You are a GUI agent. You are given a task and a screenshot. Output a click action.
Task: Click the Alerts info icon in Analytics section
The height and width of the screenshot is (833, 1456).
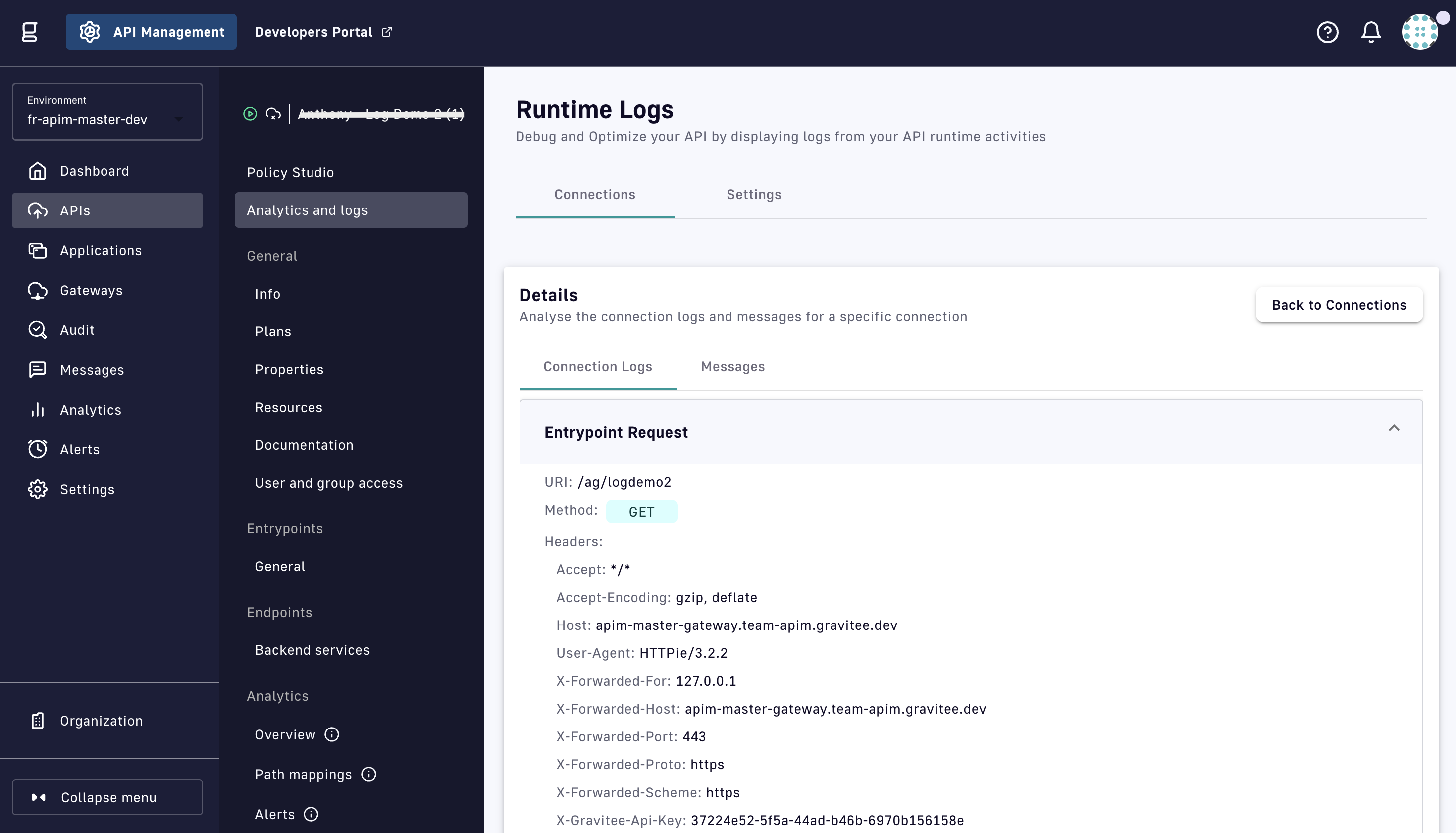pos(311,814)
